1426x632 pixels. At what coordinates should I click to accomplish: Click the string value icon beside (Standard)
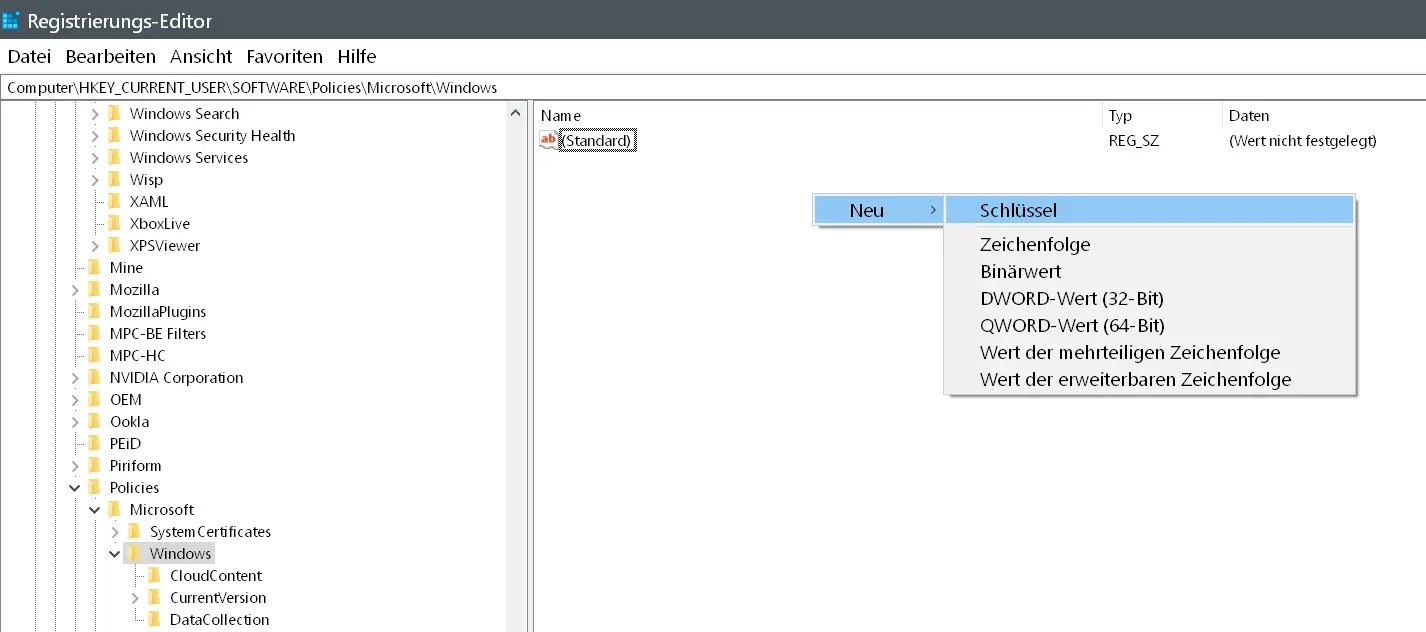click(x=548, y=141)
